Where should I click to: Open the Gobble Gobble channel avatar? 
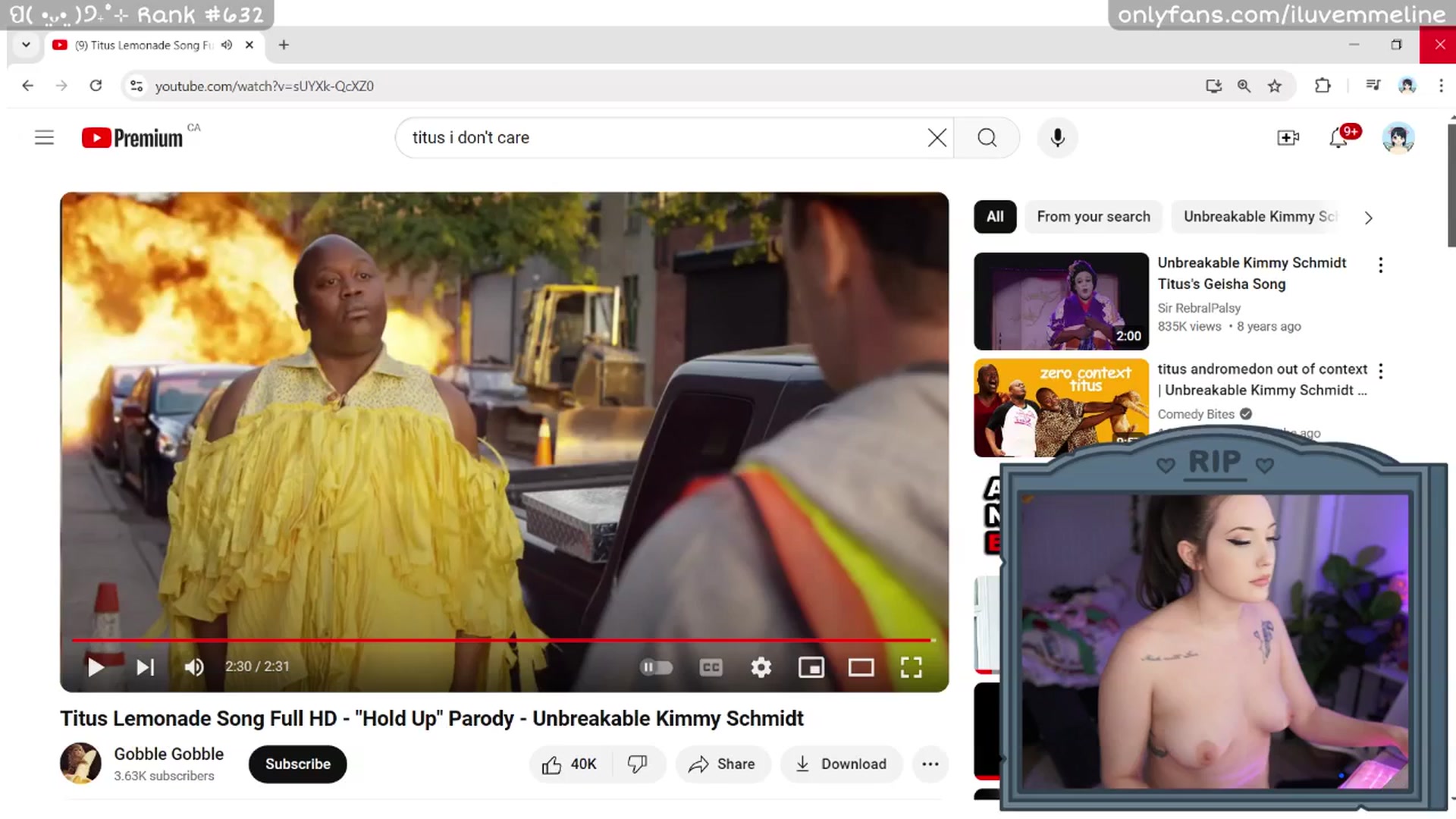click(80, 763)
